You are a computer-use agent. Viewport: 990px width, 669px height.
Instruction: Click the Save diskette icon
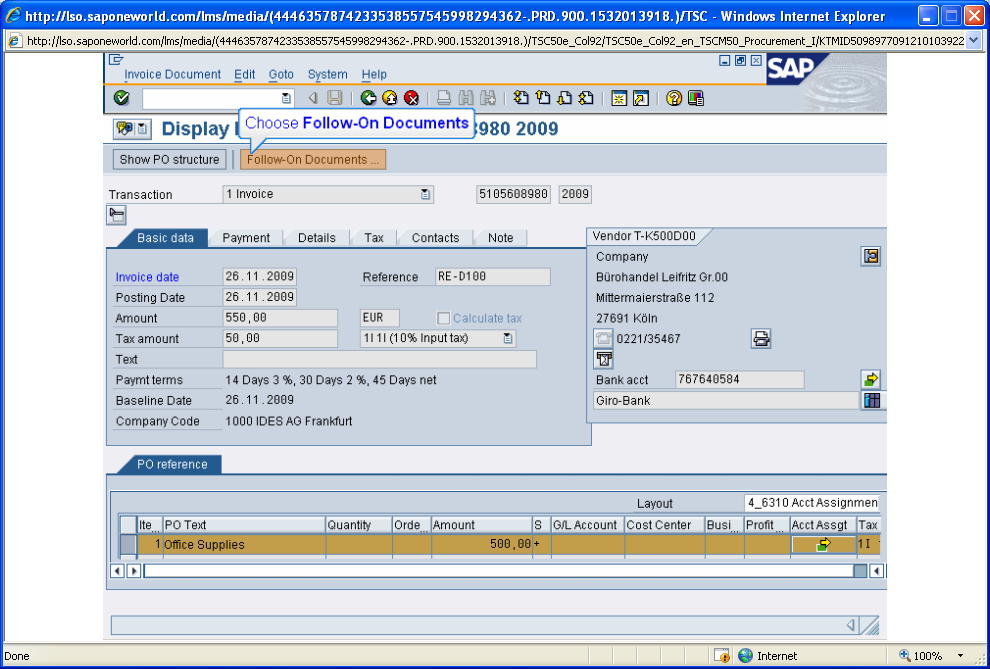point(335,98)
